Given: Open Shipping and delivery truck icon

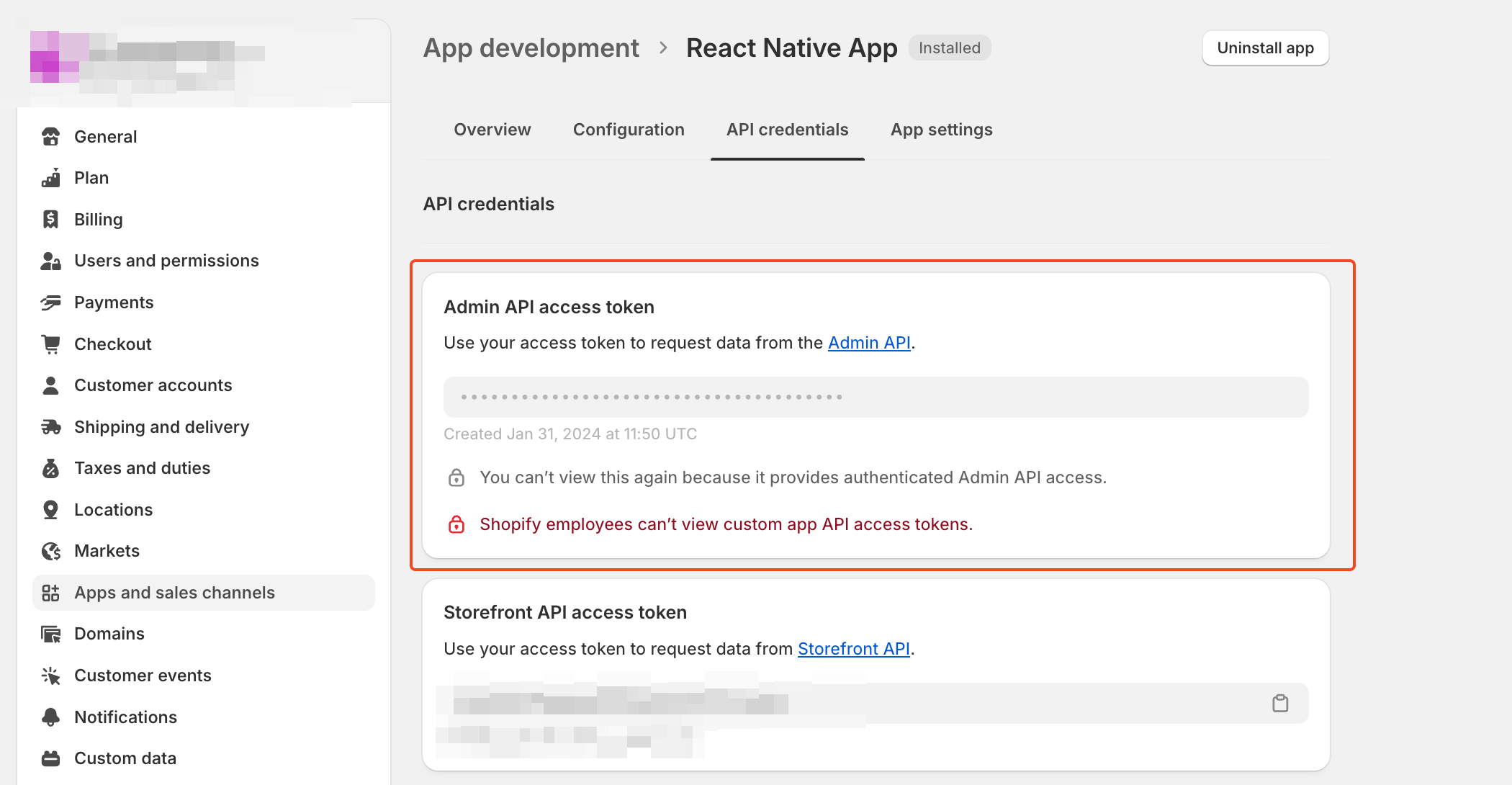Looking at the screenshot, I should pos(50,426).
